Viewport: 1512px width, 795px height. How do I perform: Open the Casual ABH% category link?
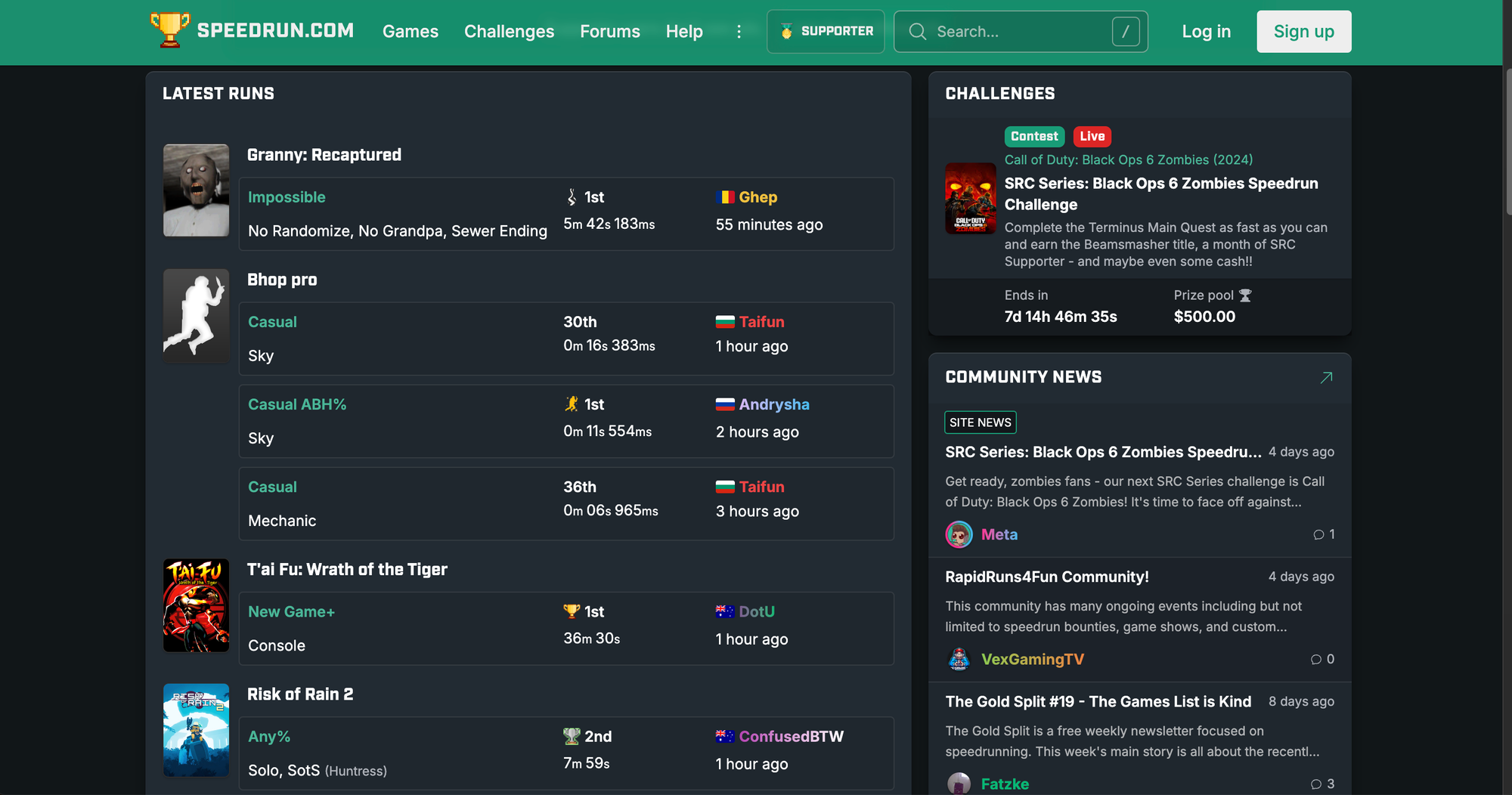click(297, 404)
